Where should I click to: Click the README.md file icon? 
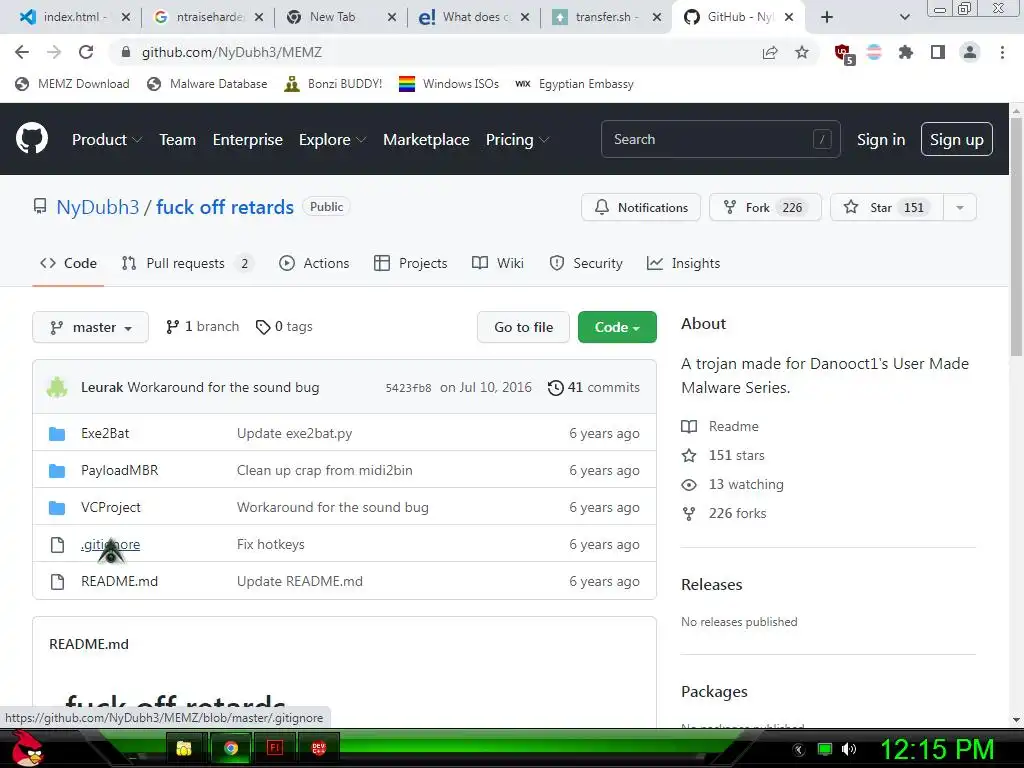click(x=57, y=581)
